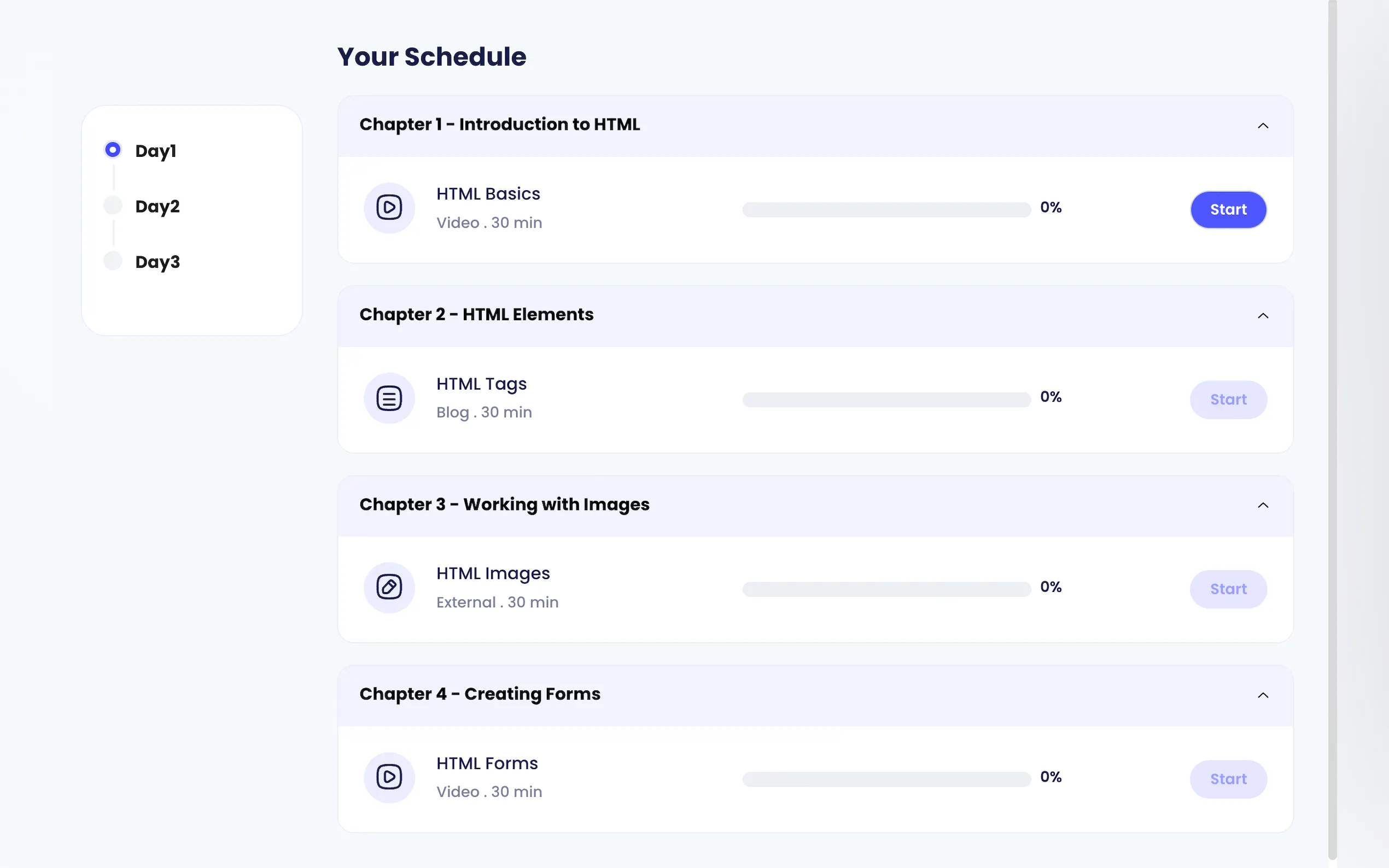1389x868 pixels.
Task: Collapse Chapter 4 Creating Forms chevron
Action: 1263,695
